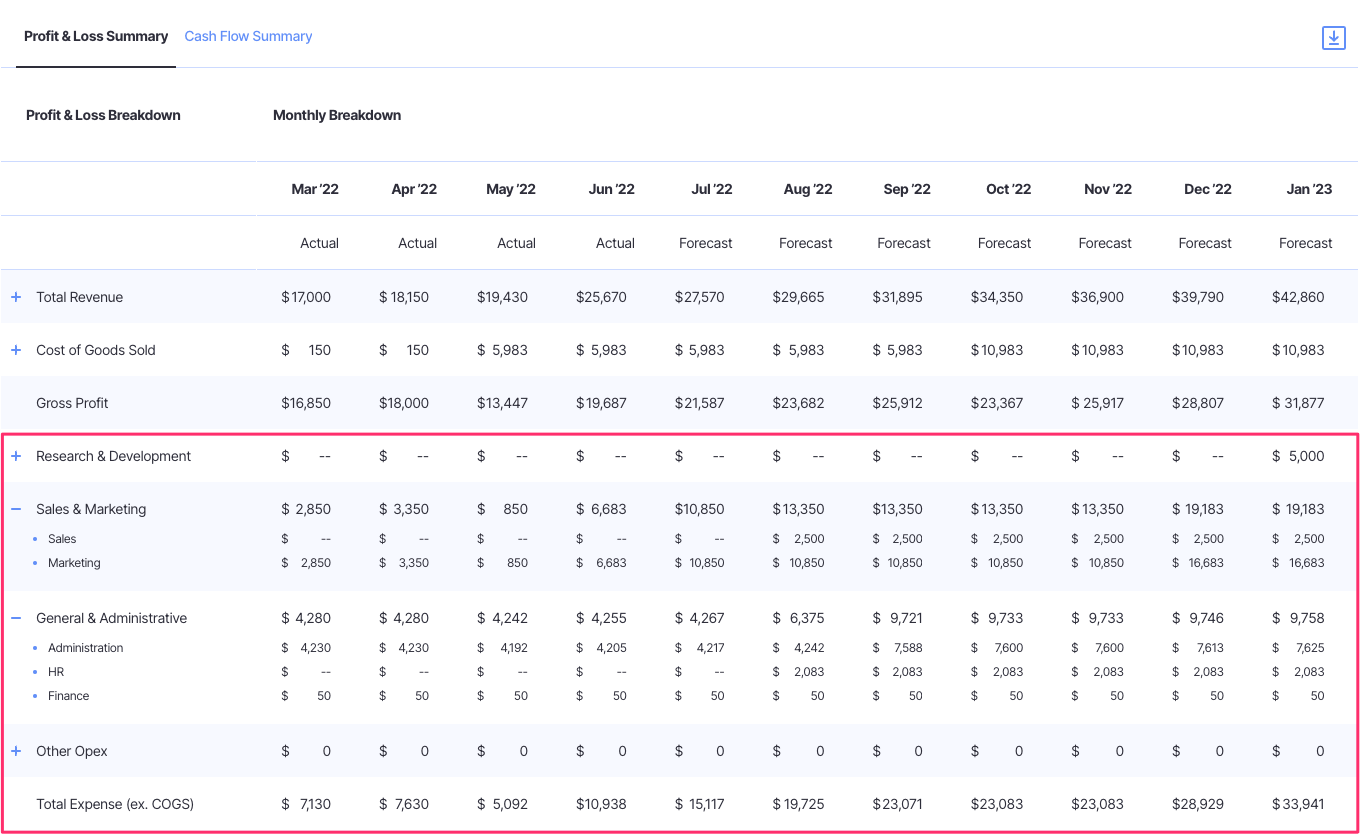Click the Jul '22 Forecast label

[705, 242]
